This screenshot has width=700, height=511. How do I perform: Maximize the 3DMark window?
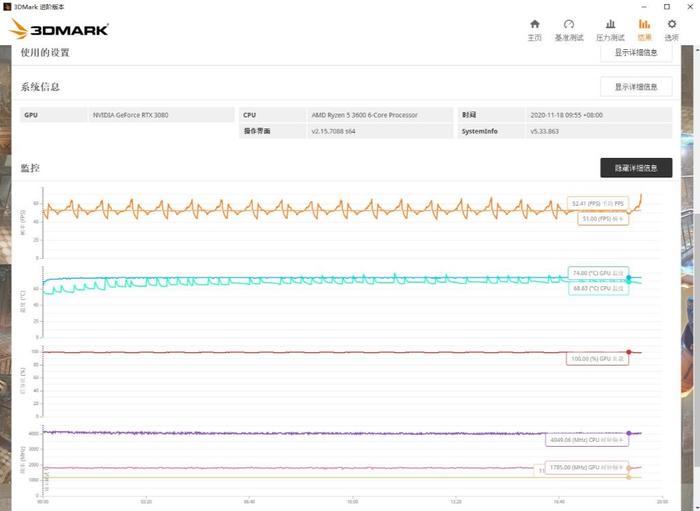pyautogui.click(x=667, y=7)
